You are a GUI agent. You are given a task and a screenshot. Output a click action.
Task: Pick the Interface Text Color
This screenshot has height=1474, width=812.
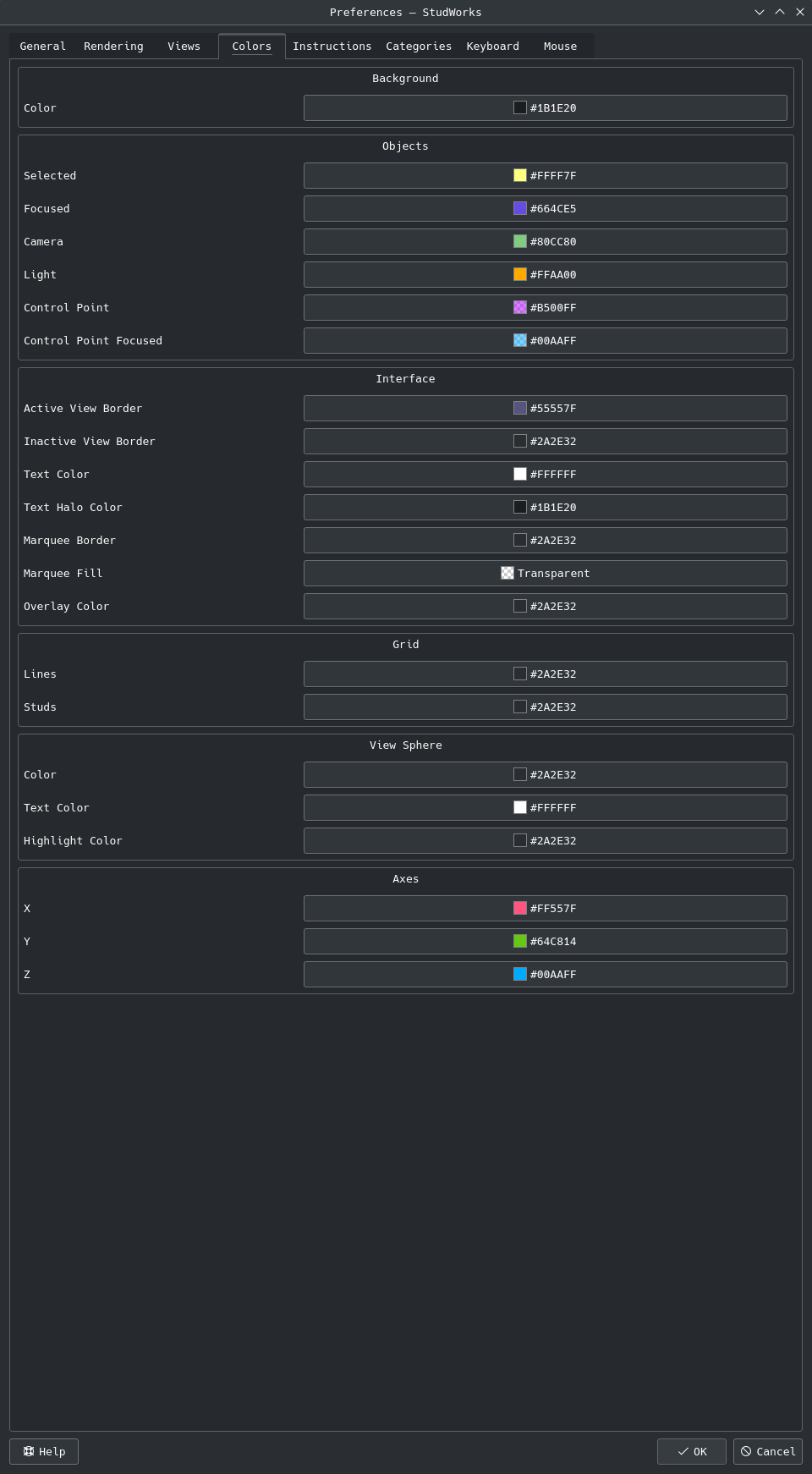[546, 475]
